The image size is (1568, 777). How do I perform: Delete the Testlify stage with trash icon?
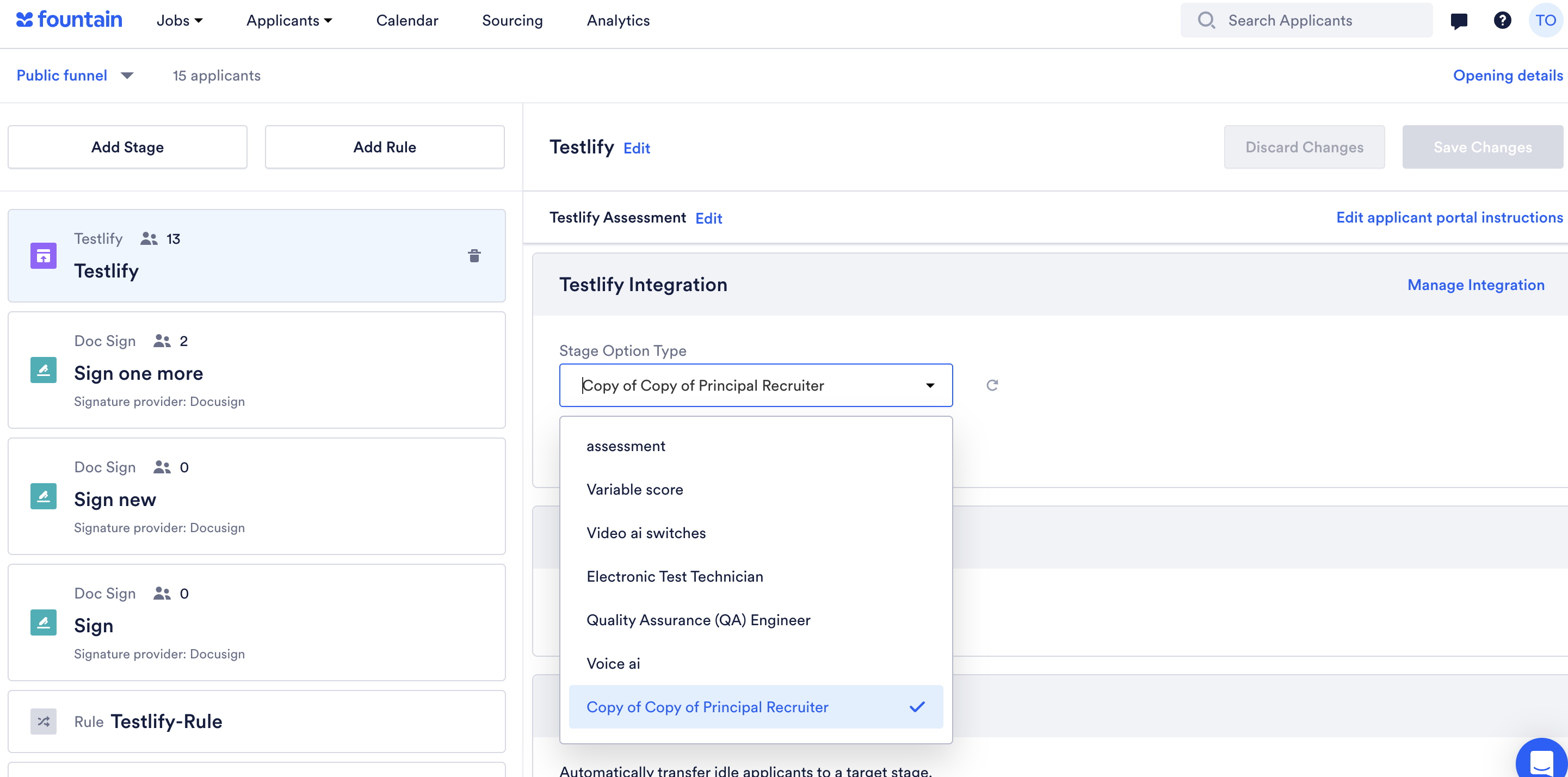(474, 256)
